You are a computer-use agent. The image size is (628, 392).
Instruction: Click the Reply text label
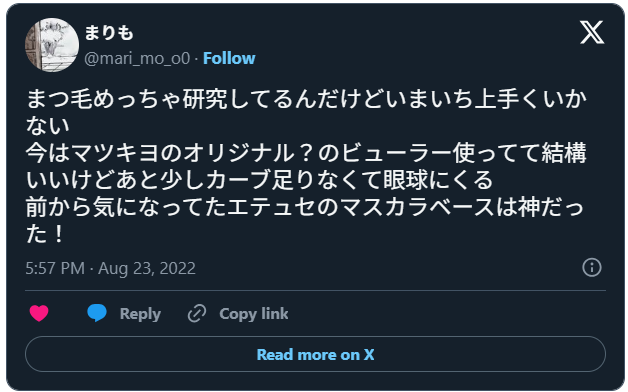click(140, 314)
